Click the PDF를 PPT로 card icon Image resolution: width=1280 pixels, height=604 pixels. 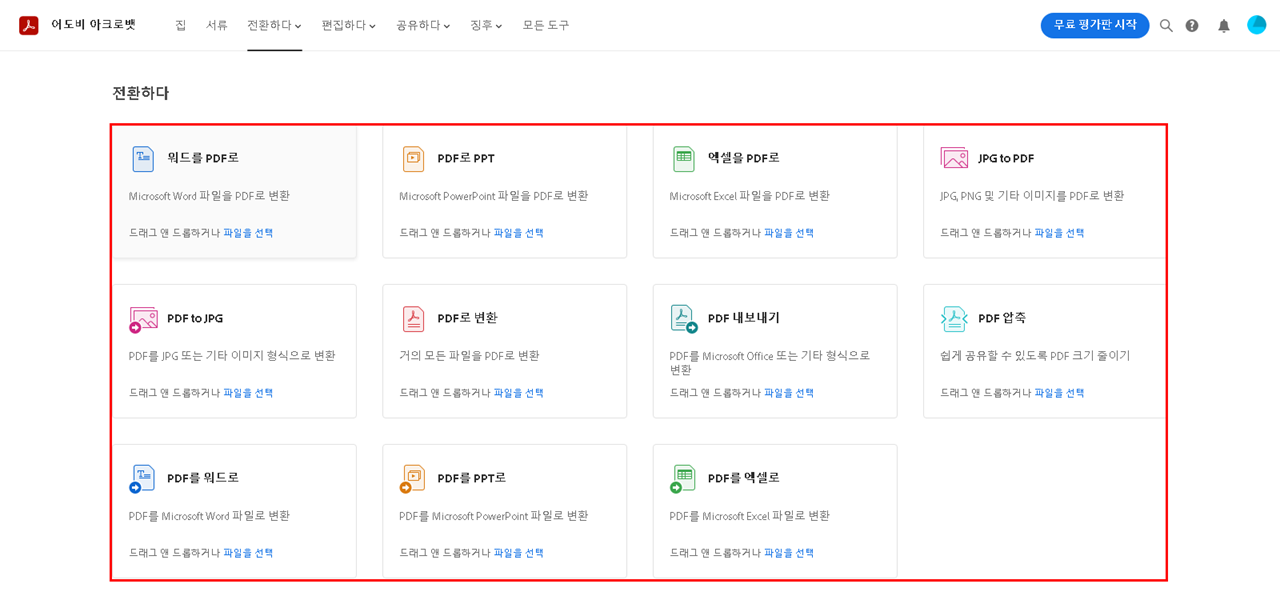(x=413, y=479)
